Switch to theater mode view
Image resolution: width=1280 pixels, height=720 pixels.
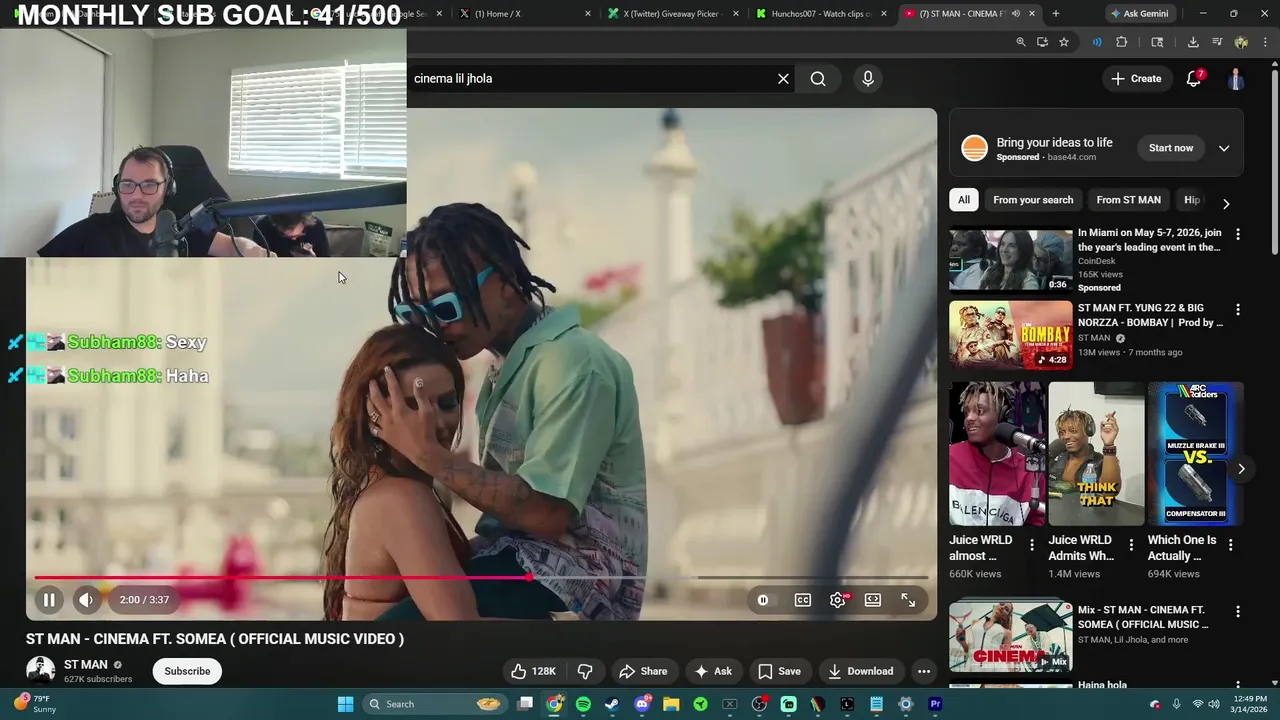(x=873, y=600)
